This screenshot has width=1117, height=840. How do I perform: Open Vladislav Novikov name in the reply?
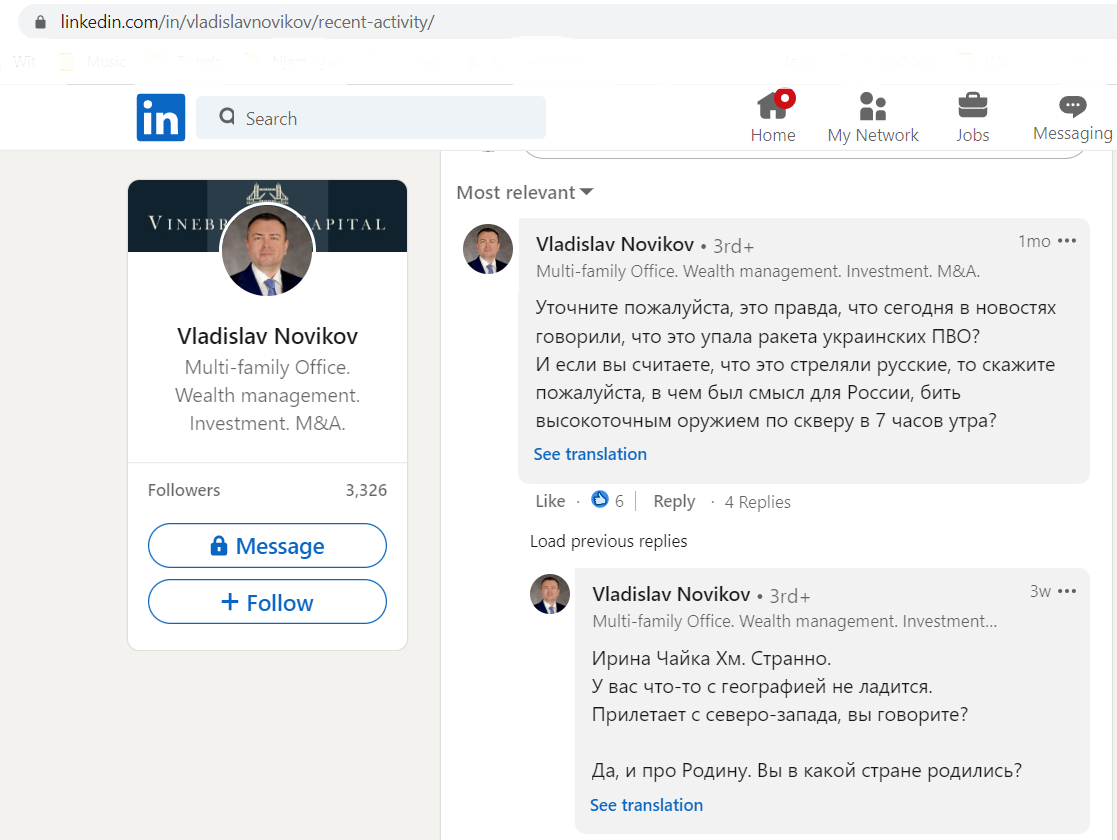pyautogui.click(x=671, y=594)
